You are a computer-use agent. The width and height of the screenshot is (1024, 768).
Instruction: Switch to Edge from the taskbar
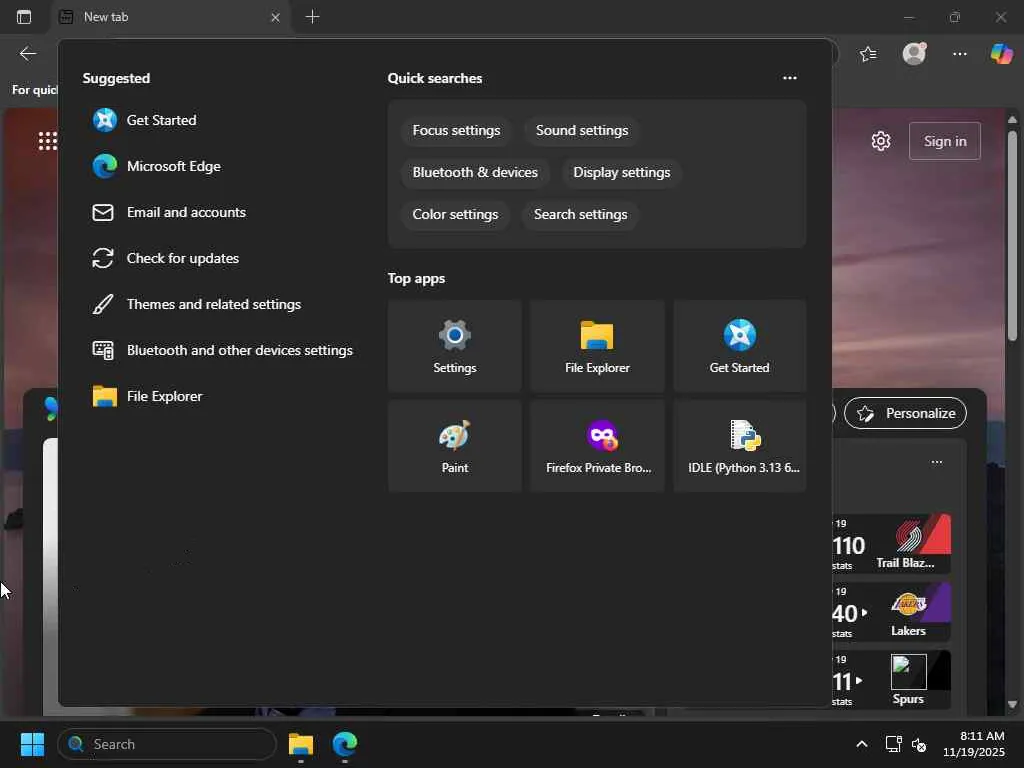click(x=345, y=744)
